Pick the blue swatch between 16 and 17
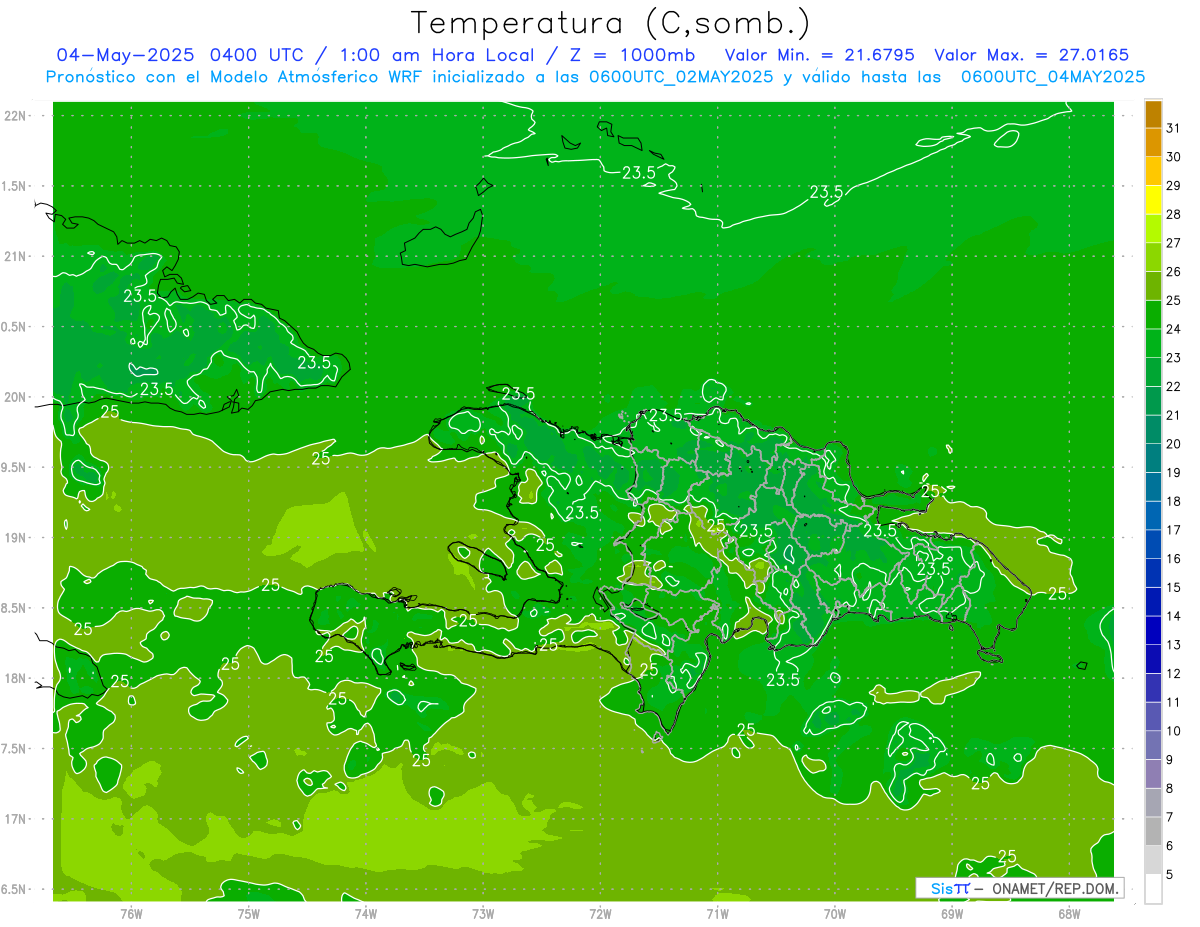This screenshot has width=1200, height=927. [x=1153, y=544]
